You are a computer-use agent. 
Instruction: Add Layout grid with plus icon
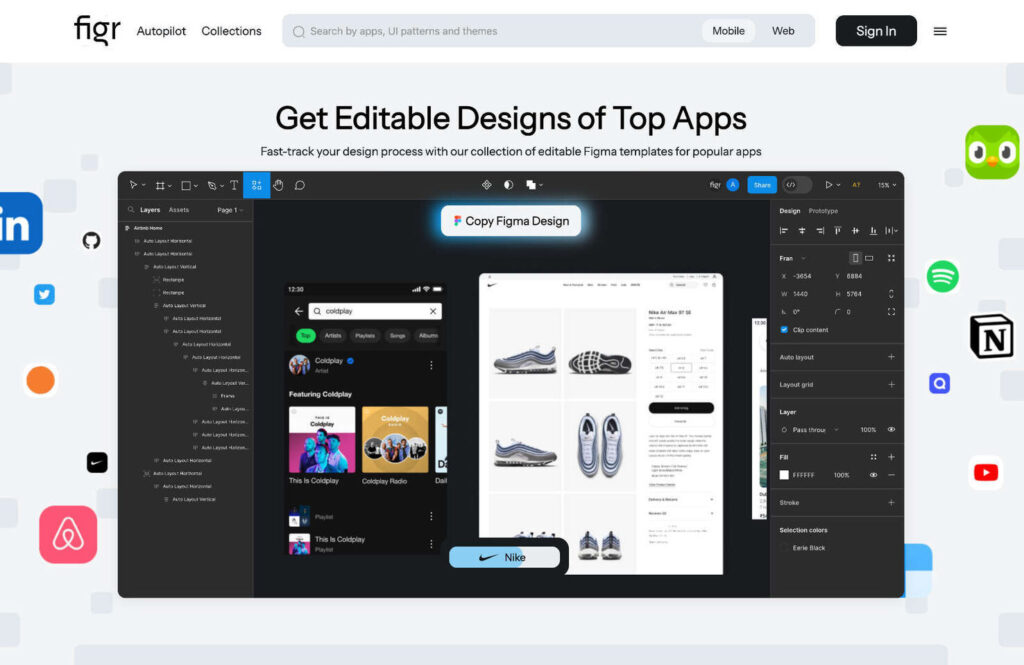point(891,384)
